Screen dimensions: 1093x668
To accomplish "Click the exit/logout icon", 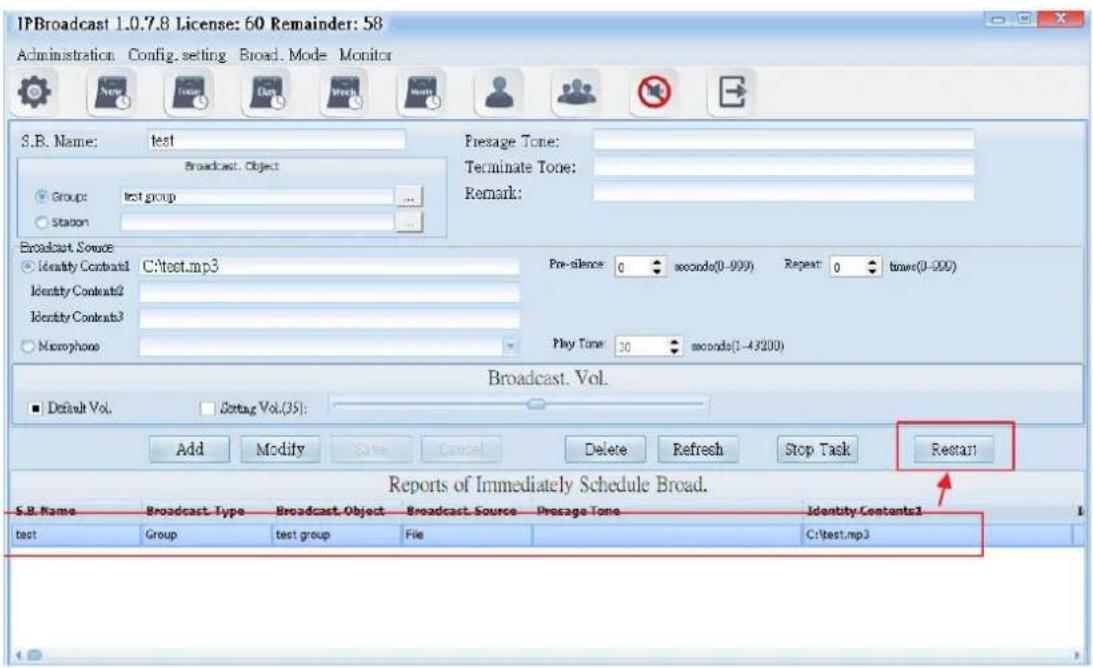I will click(x=731, y=92).
